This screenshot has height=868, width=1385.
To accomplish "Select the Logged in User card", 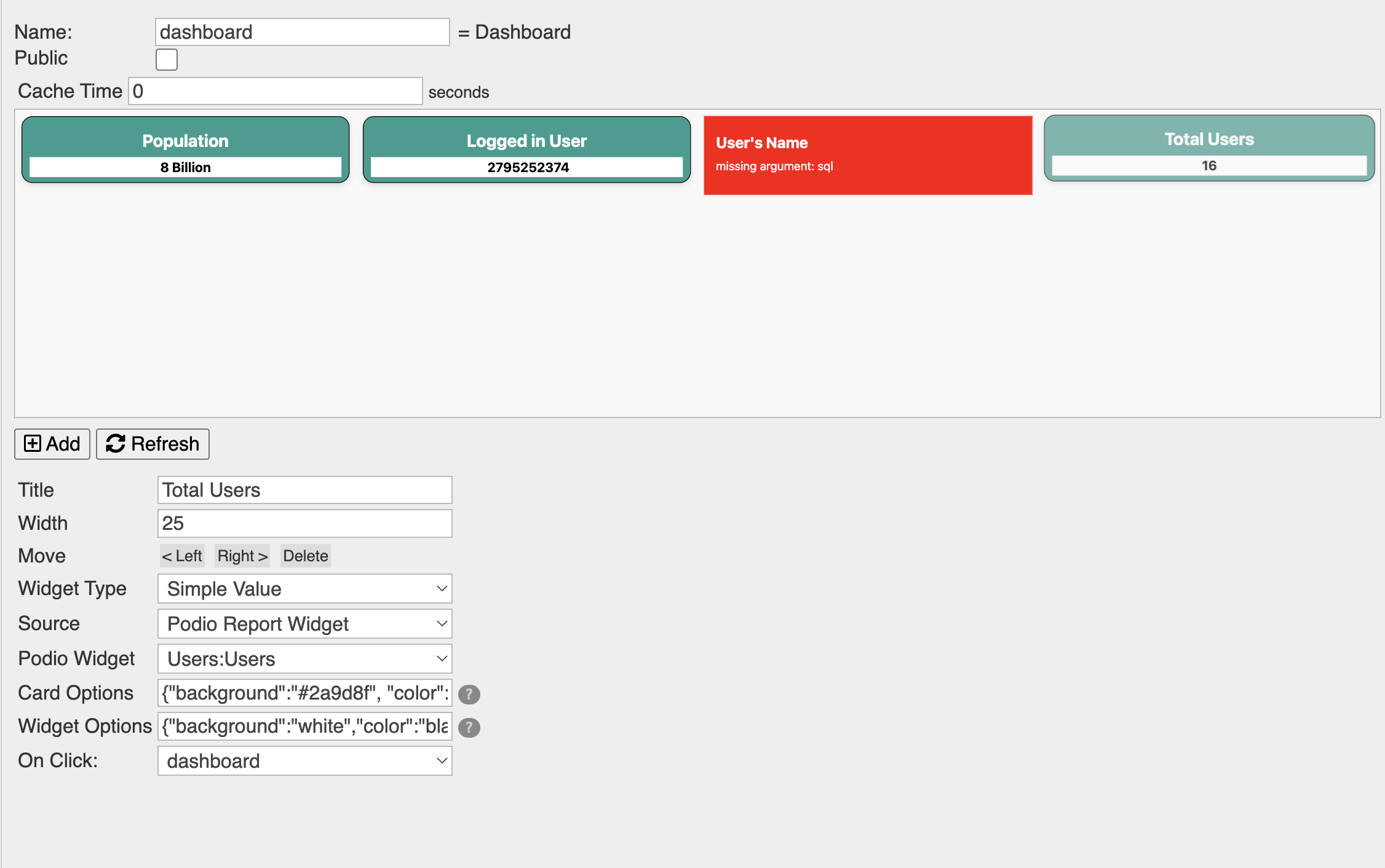I will 526,150.
